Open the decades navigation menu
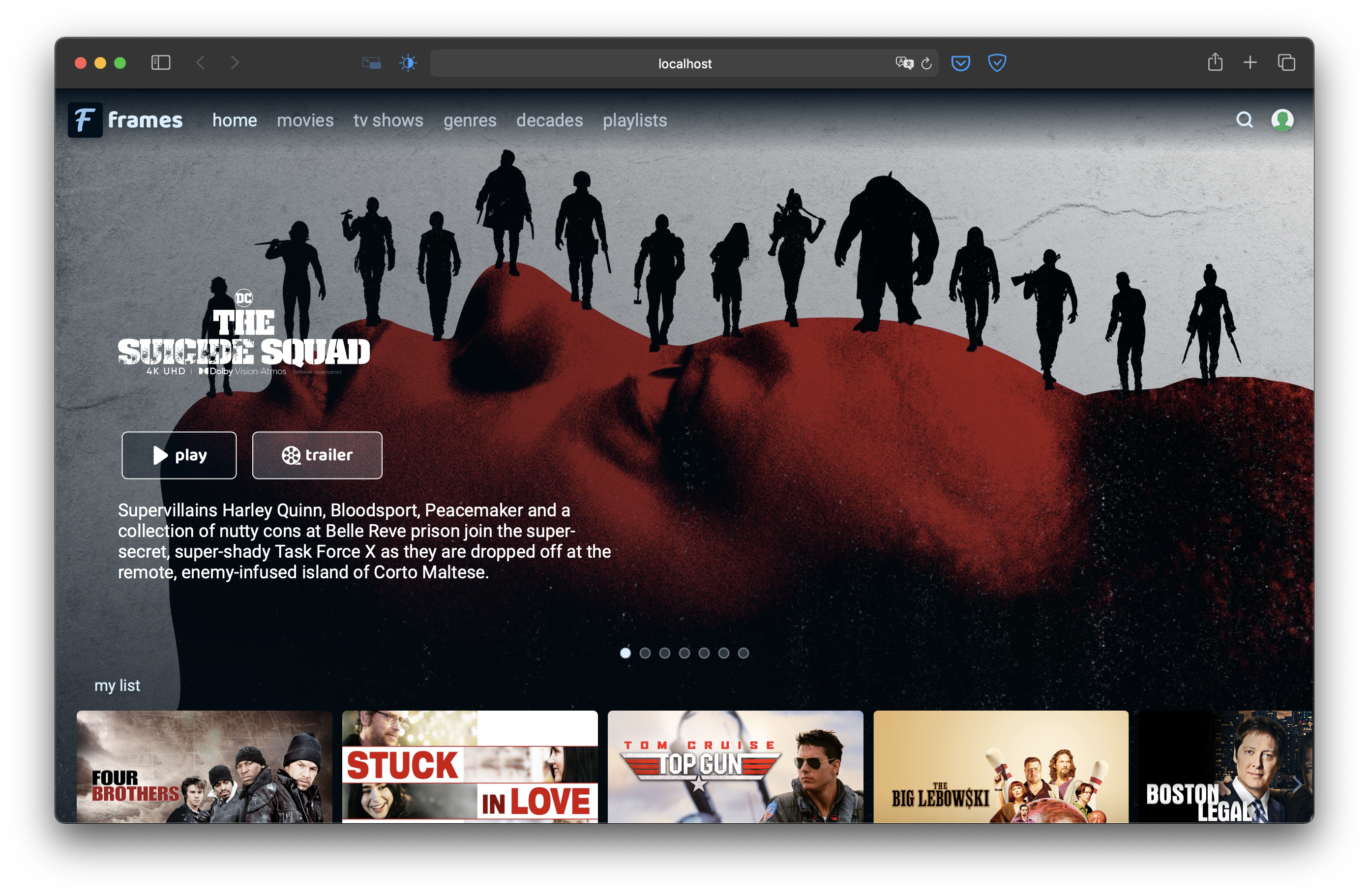Screen dimensions: 1369x896 point(549,120)
